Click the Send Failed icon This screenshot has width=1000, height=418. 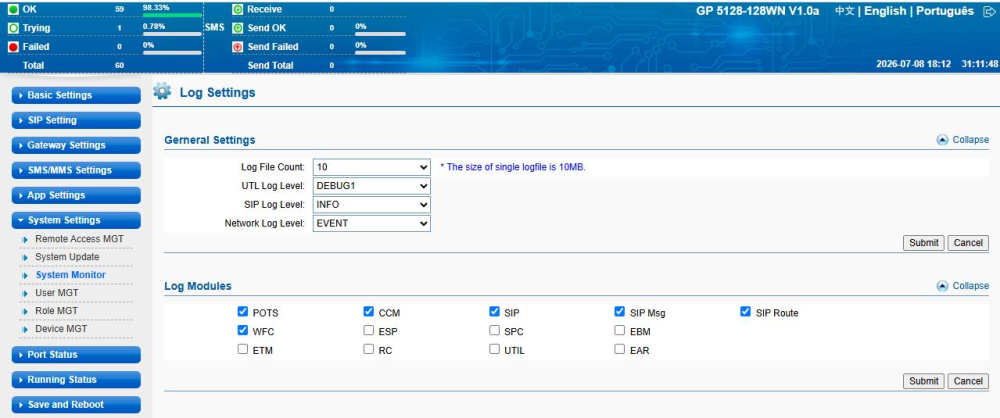[237, 47]
